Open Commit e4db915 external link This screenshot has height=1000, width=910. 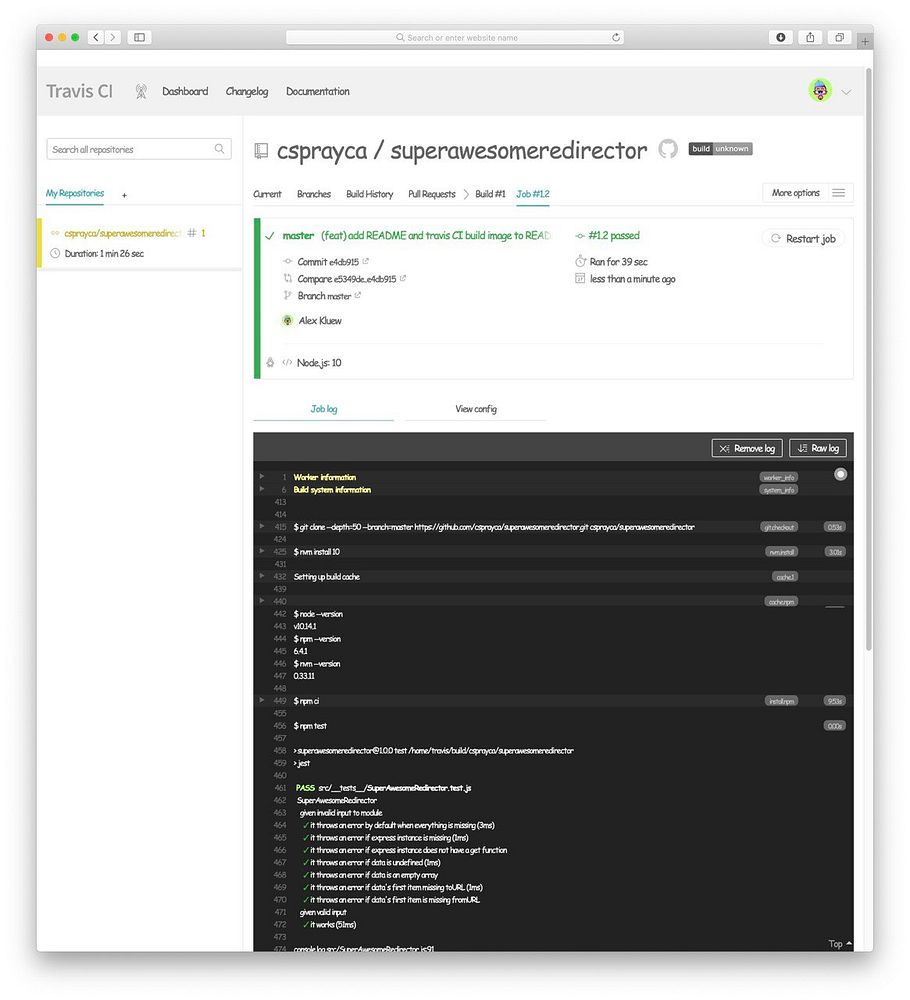point(365,261)
